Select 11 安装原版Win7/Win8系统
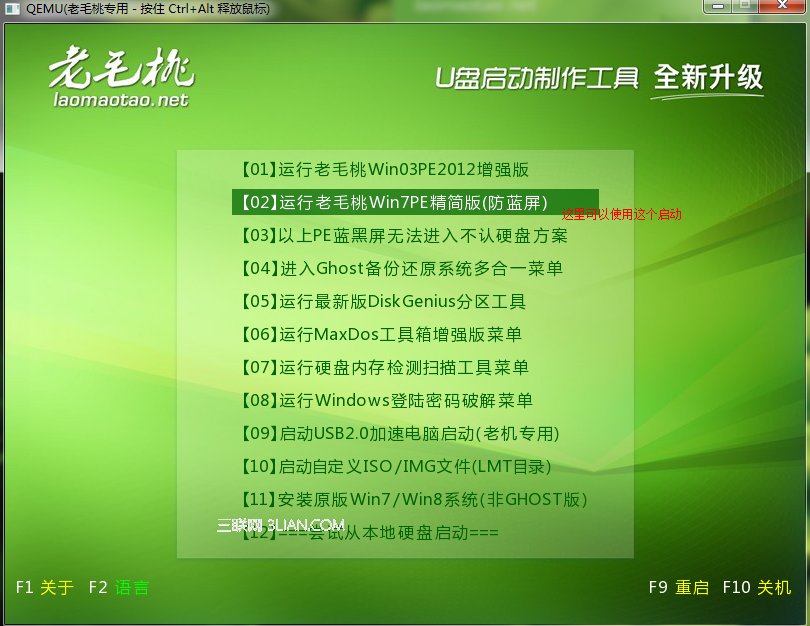Screen dimensions: 810x626 tap(414, 500)
